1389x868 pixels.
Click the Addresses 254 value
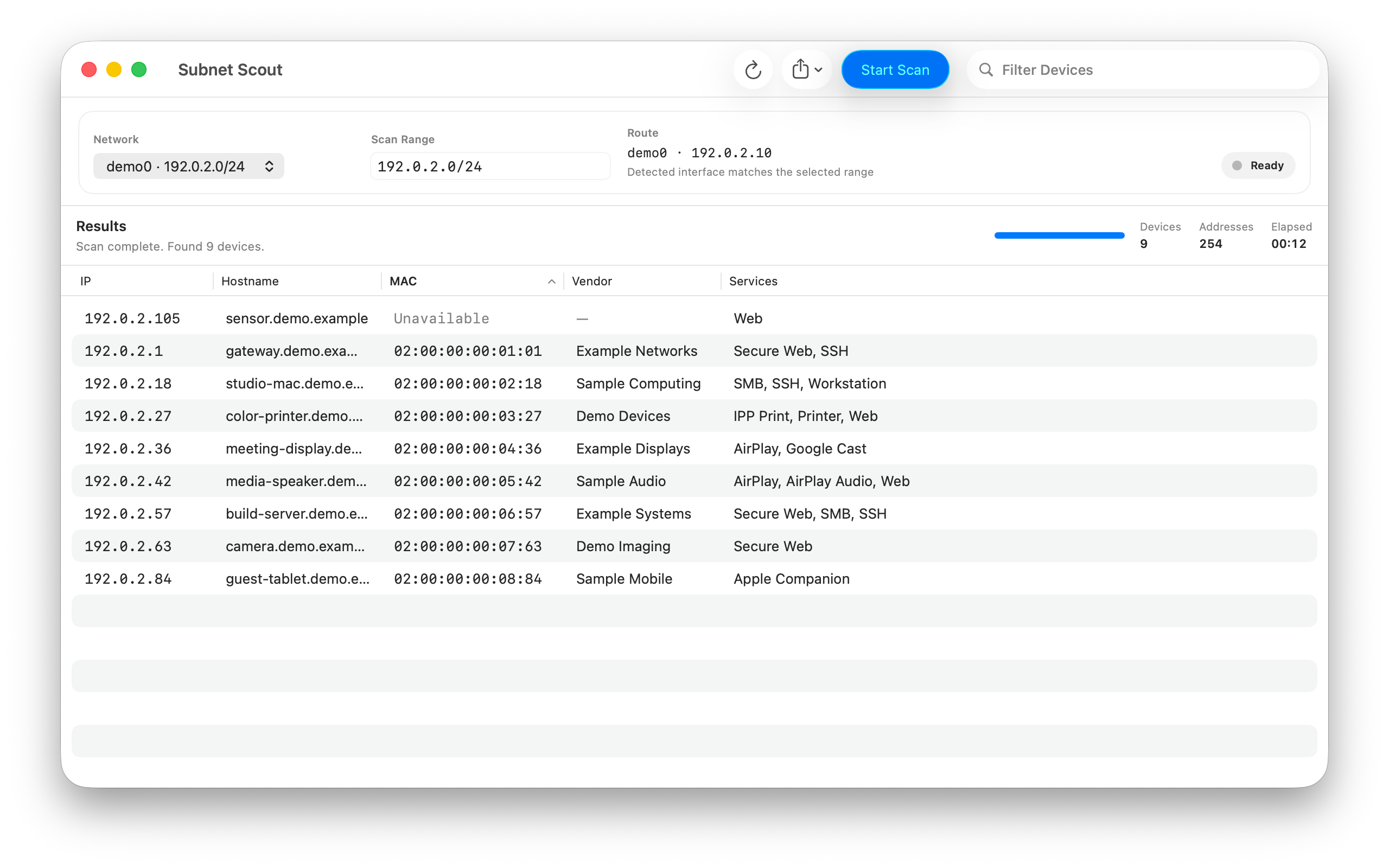pyautogui.click(x=1210, y=244)
